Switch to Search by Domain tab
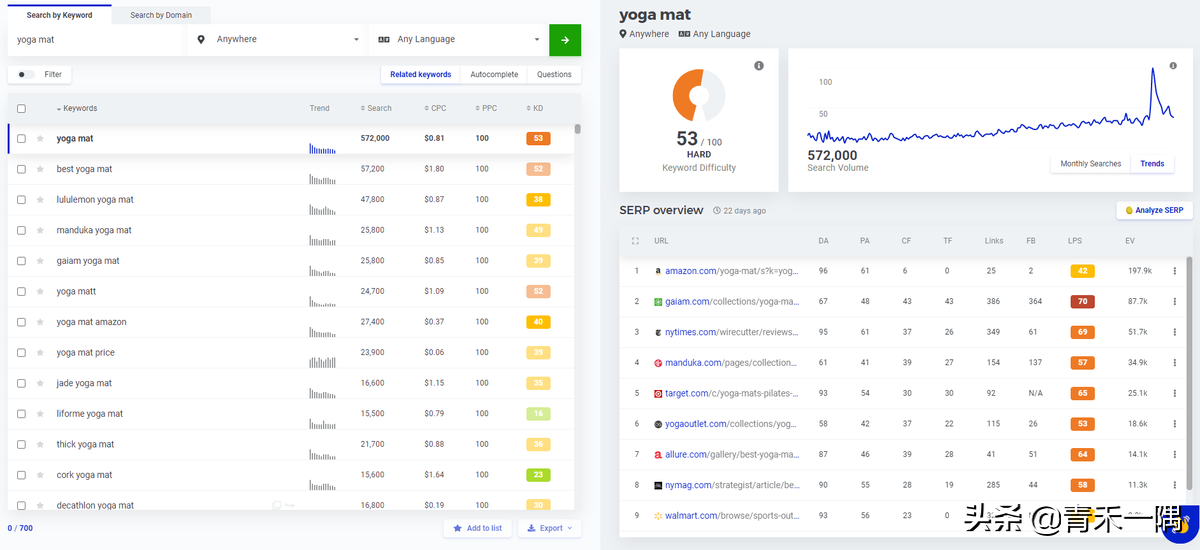 (161, 15)
